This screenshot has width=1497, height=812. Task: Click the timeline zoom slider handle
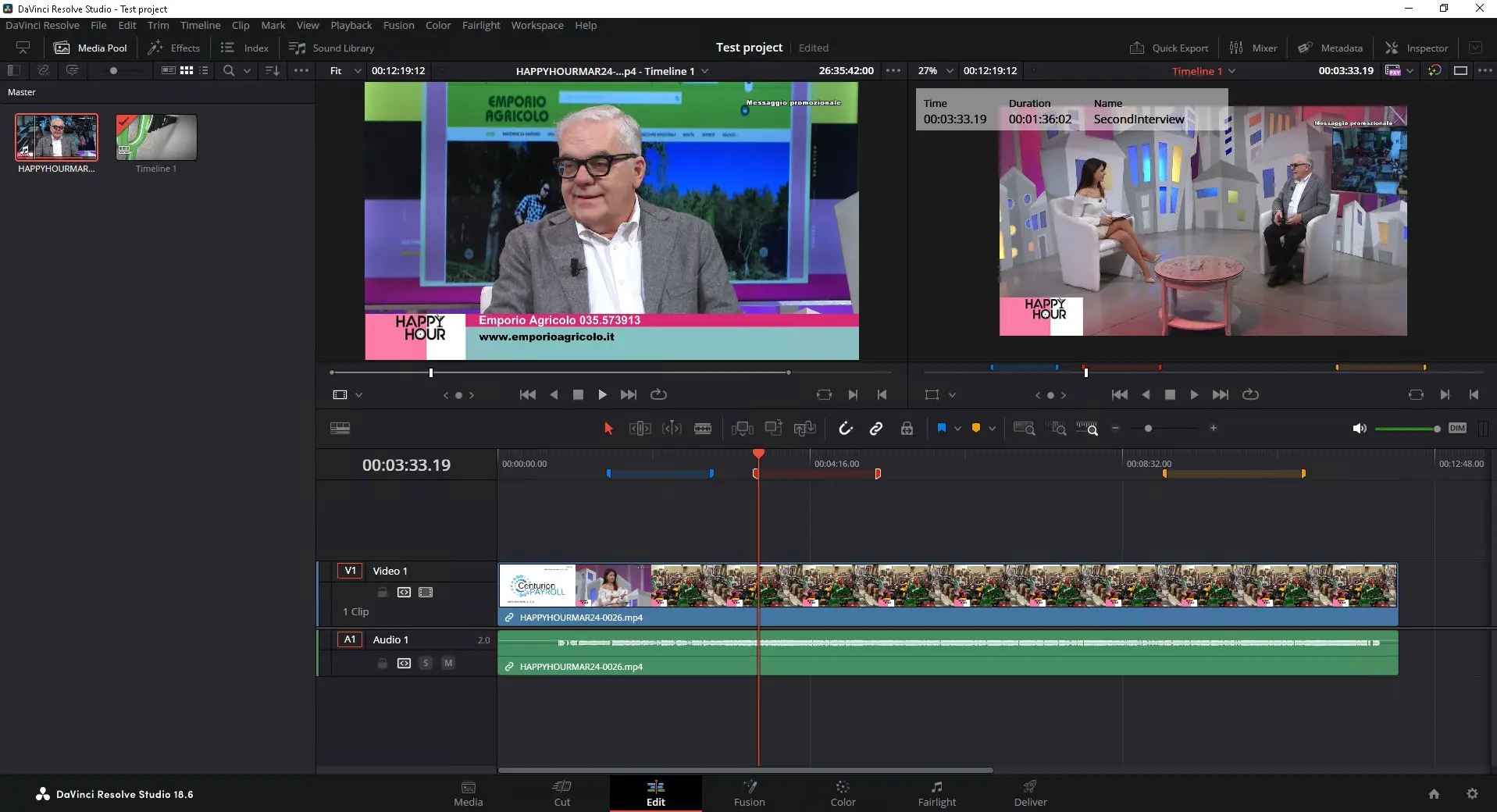(x=1148, y=429)
